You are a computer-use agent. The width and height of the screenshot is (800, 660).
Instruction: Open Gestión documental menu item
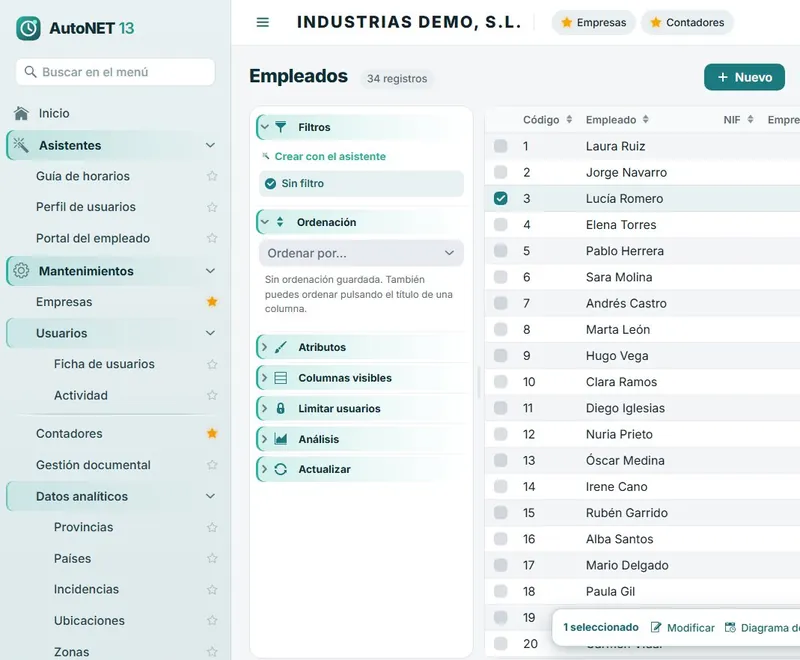93,465
